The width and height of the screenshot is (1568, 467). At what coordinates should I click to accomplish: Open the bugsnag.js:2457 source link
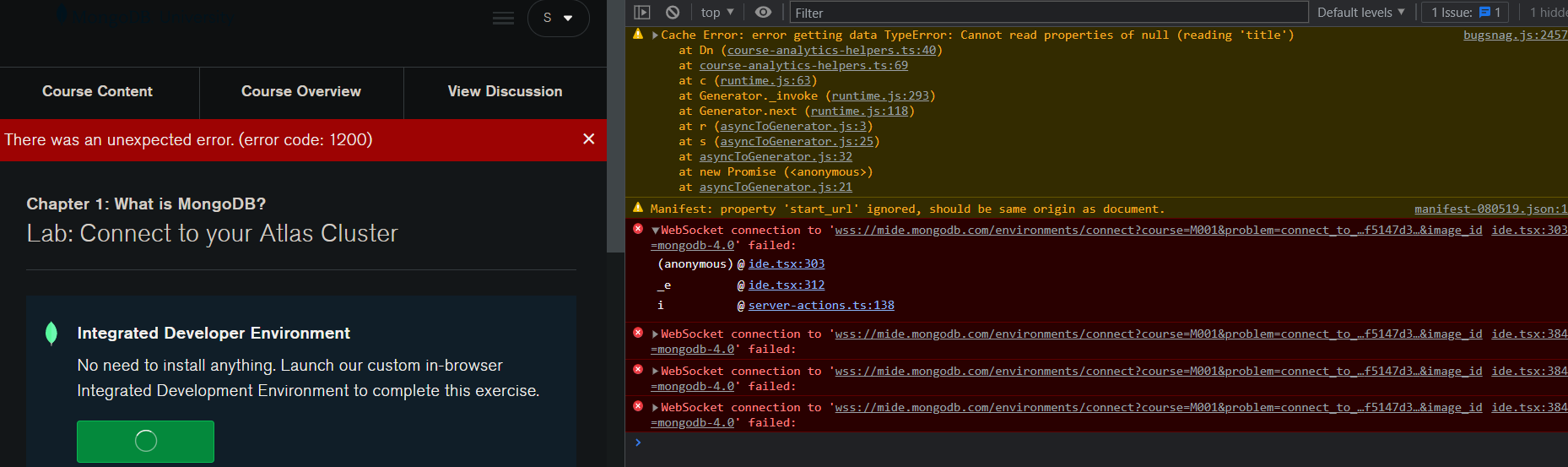pos(1515,35)
